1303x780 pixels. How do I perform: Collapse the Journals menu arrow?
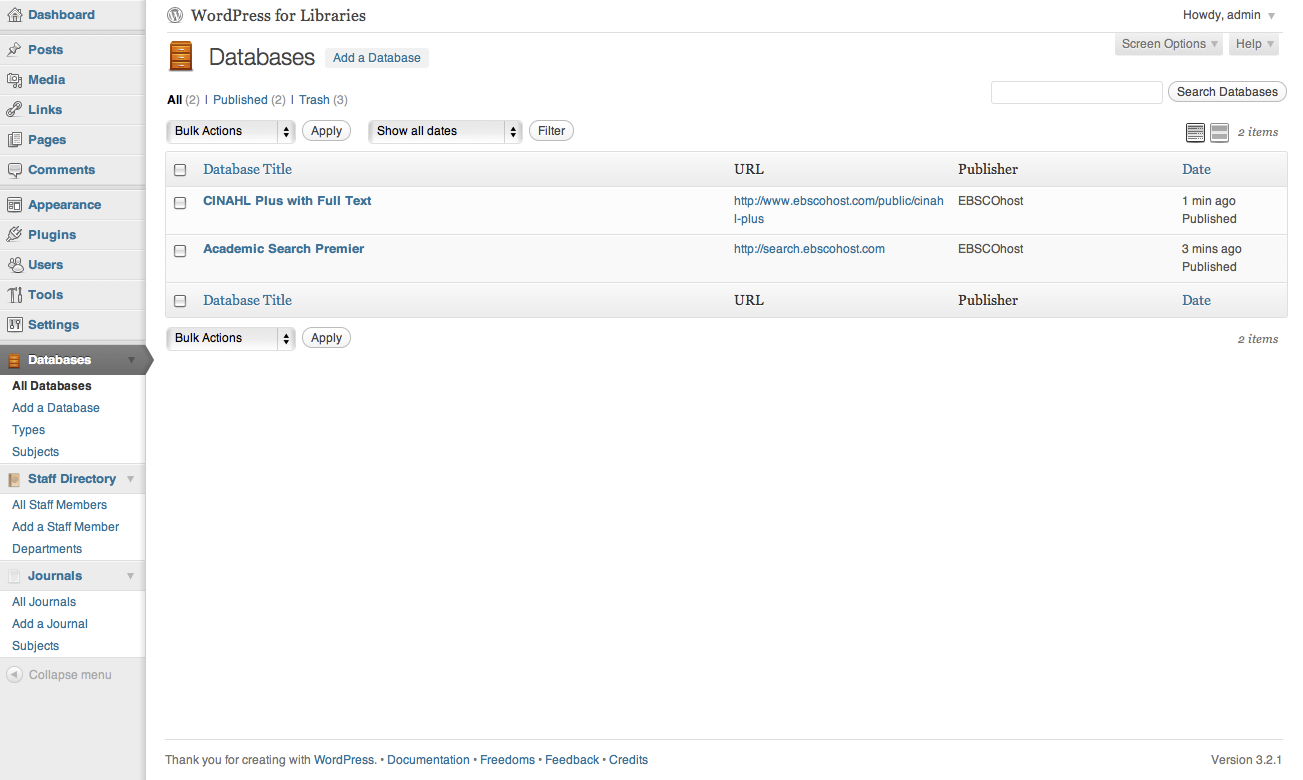tap(131, 576)
